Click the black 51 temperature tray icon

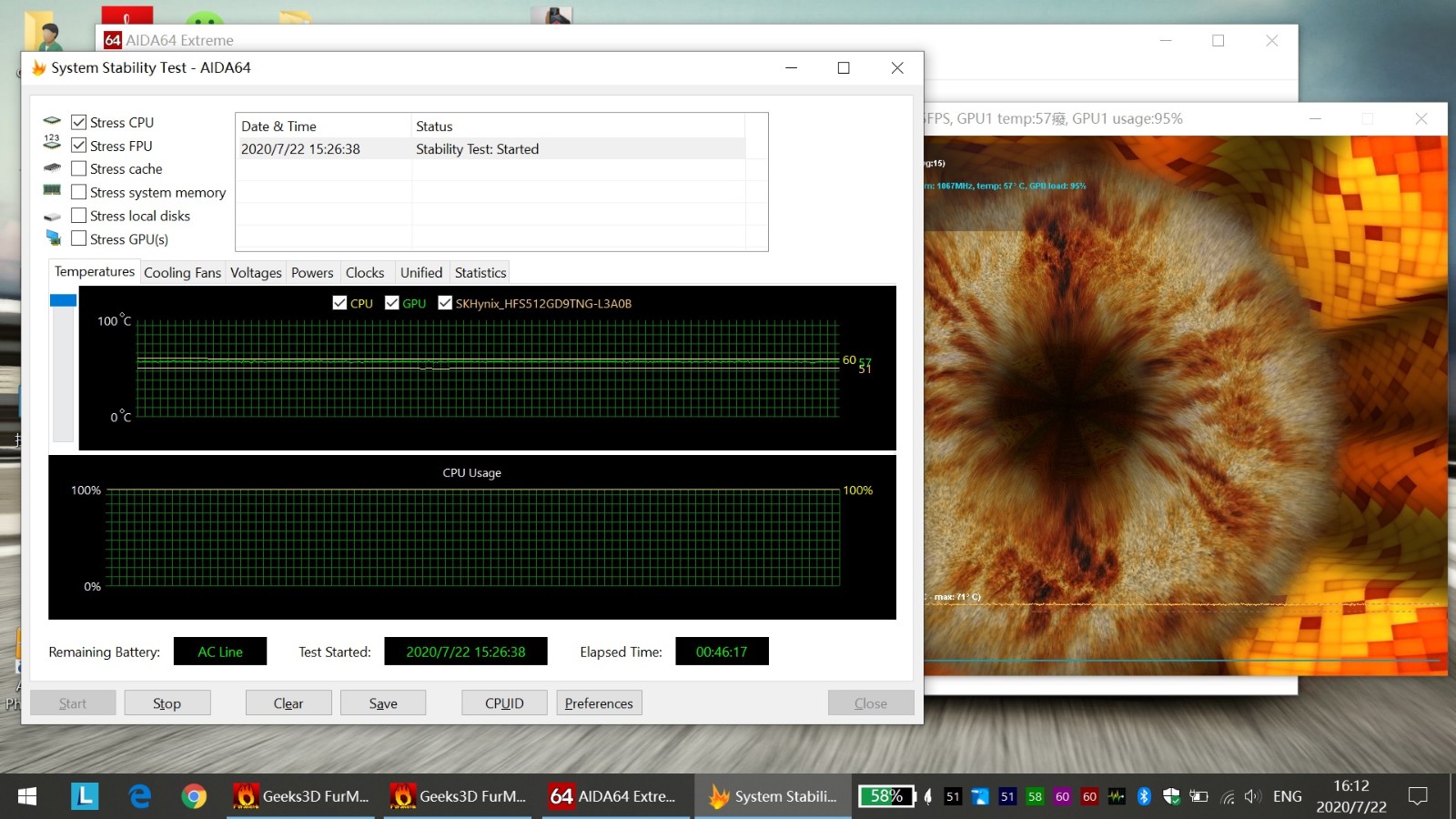click(953, 796)
